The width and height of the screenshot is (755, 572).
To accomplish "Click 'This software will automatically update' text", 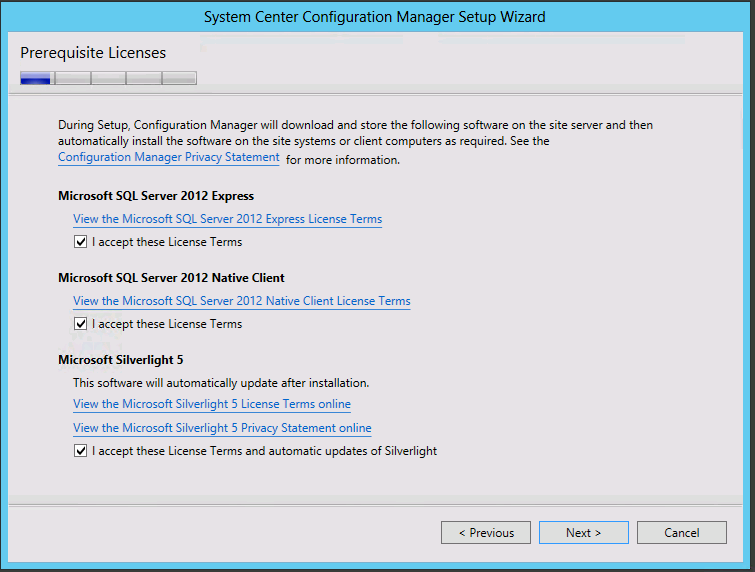I will click(x=221, y=383).
